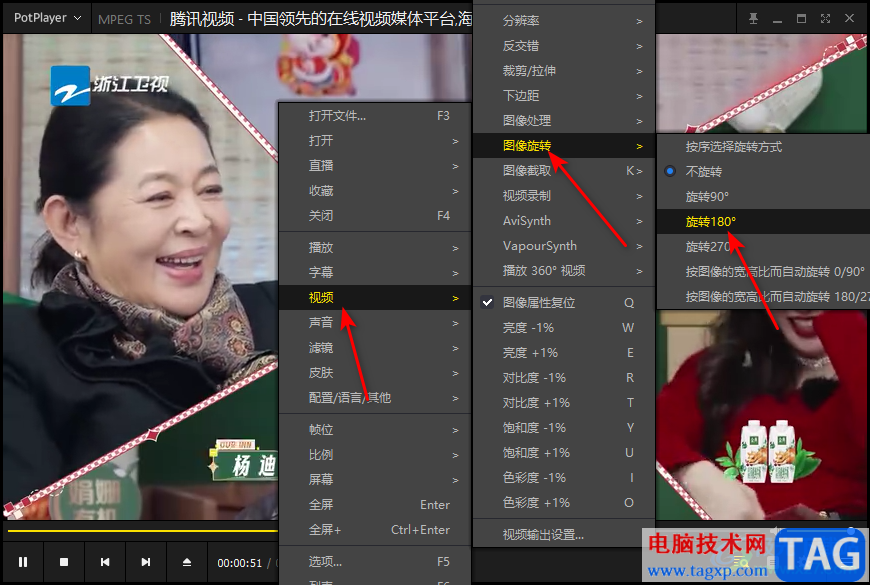Expand the 下边距 submenu
This screenshot has width=870, height=585.
click(564, 95)
